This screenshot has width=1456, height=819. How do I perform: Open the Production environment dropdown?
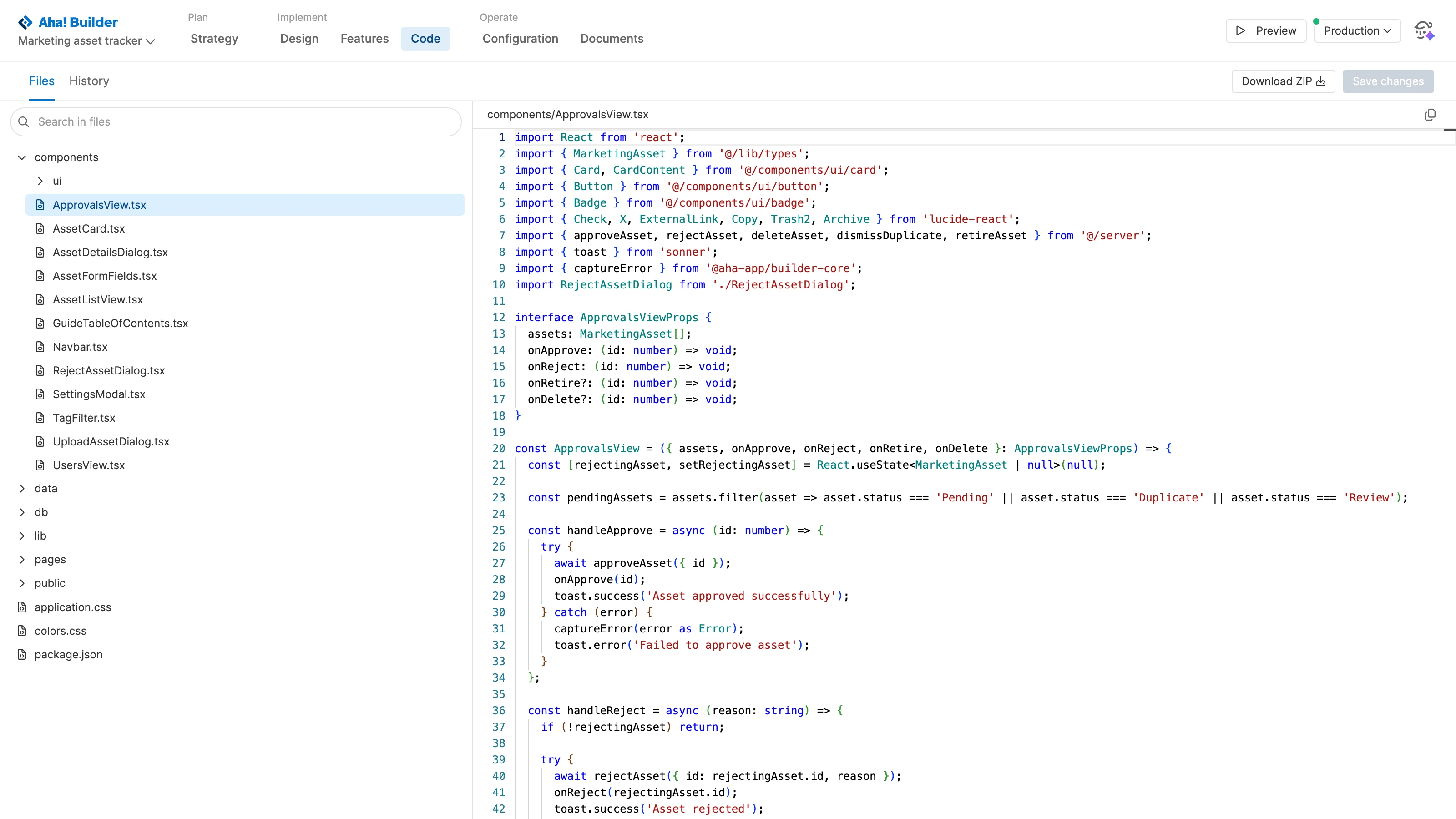click(1356, 30)
